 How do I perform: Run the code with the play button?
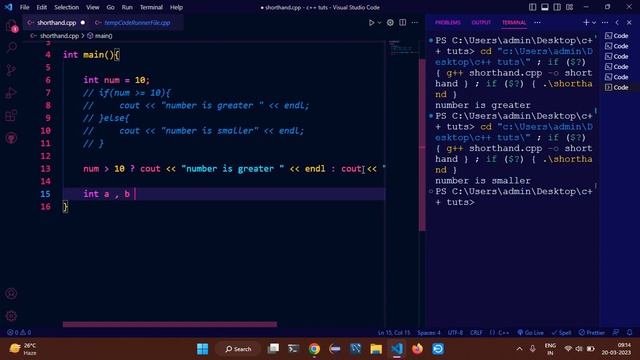tap(371, 23)
